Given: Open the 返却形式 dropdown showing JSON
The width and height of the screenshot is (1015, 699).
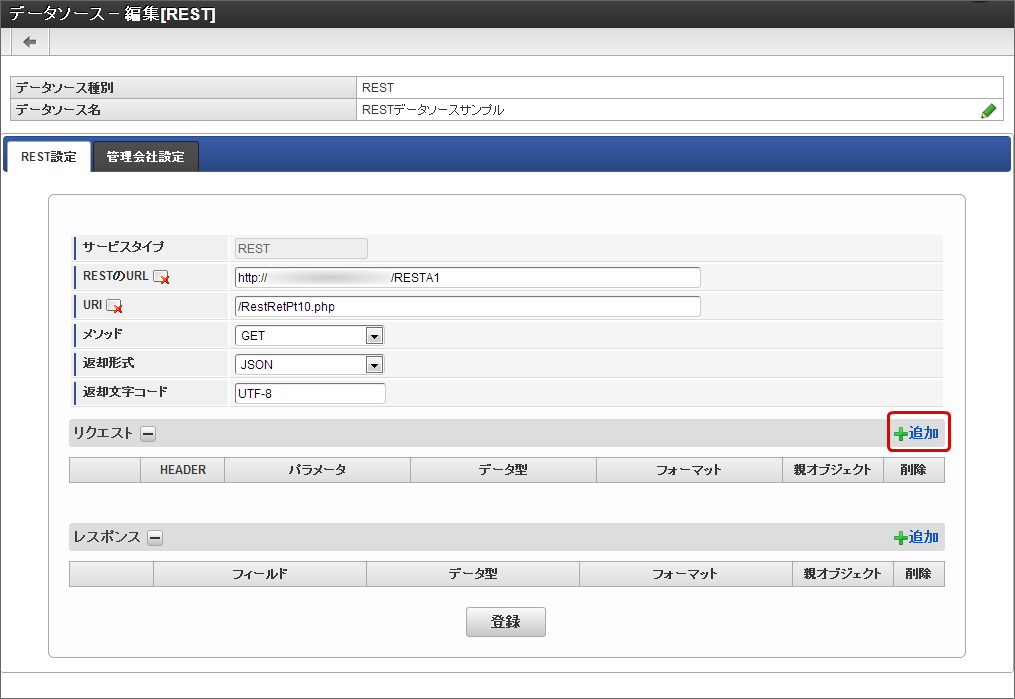Looking at the screenshot, I should click(309, 365).
